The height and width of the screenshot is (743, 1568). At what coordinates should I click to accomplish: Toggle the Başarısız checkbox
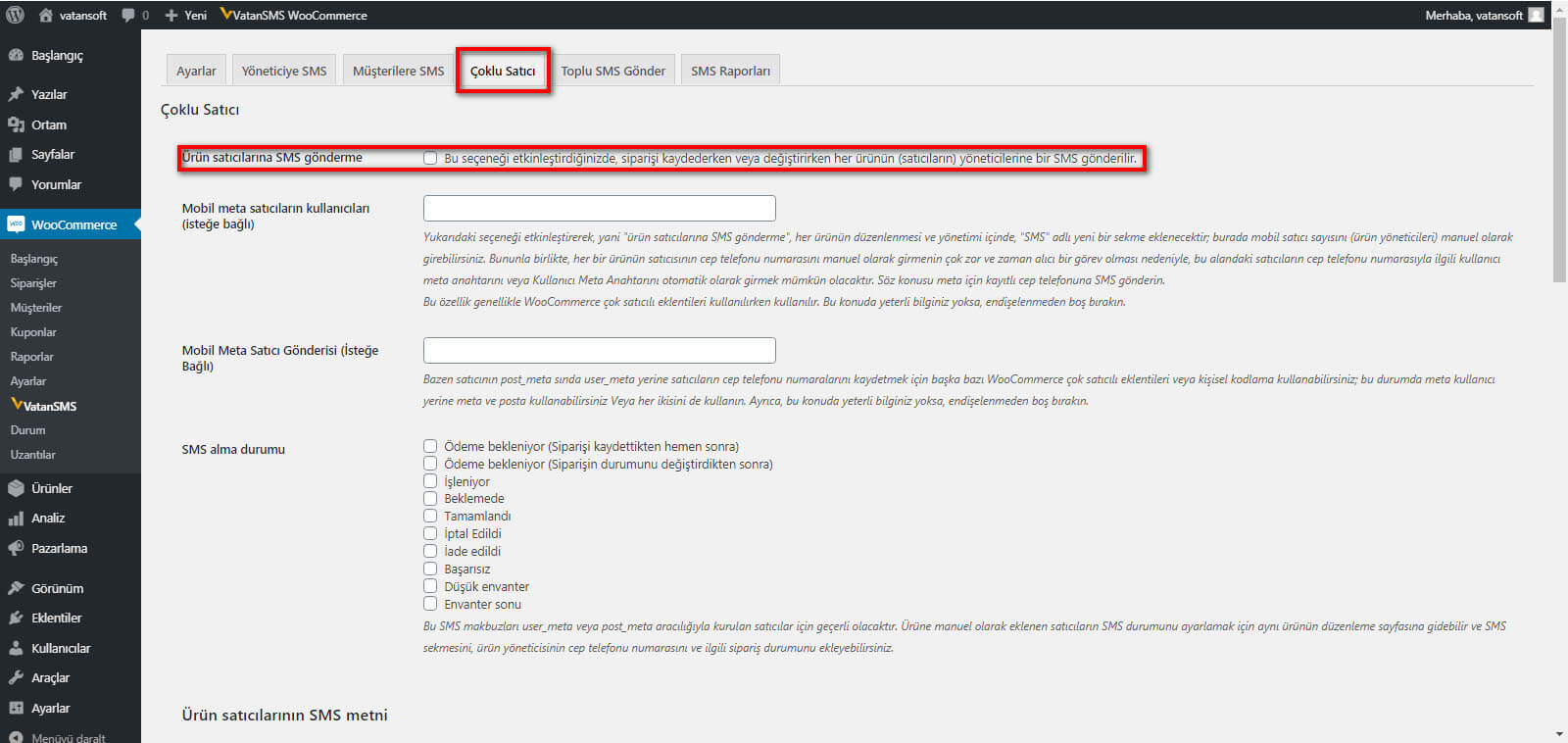click(430, 569)
